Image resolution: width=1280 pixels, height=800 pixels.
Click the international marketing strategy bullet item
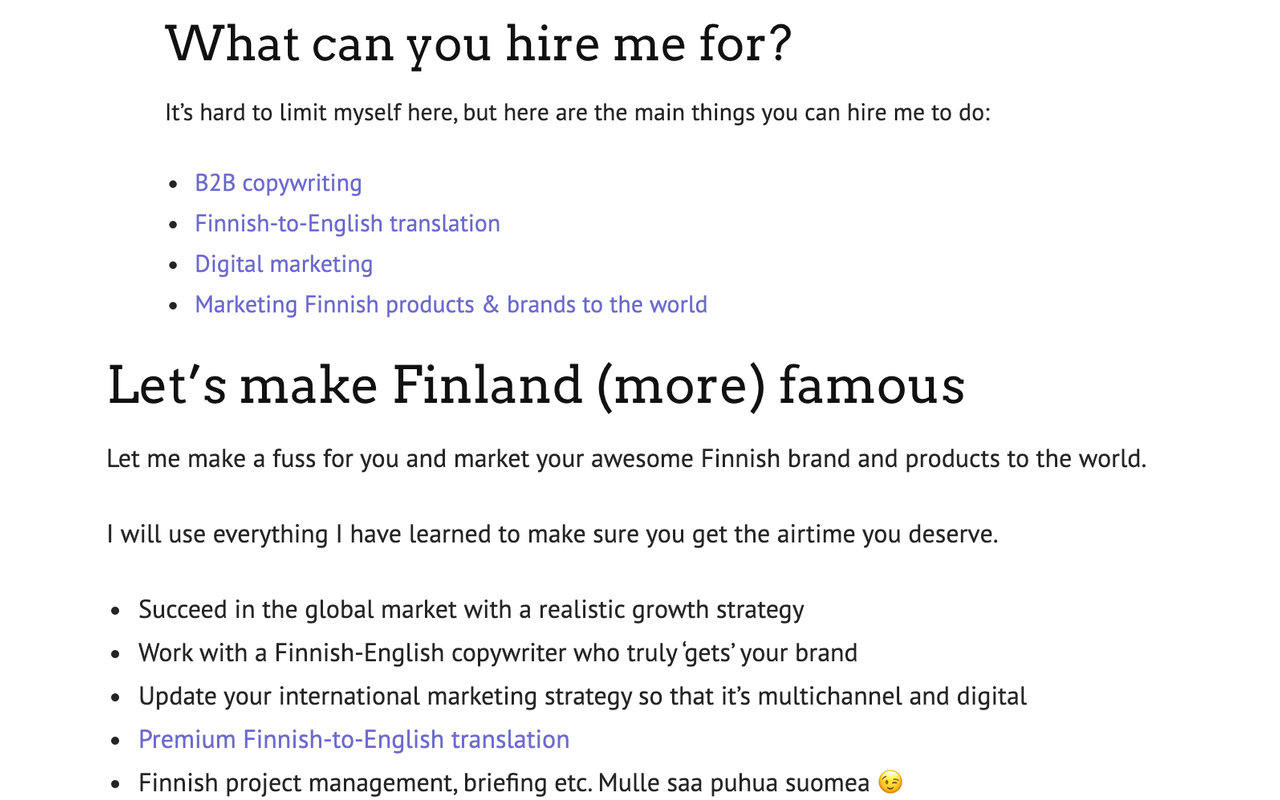pos(582,696)
